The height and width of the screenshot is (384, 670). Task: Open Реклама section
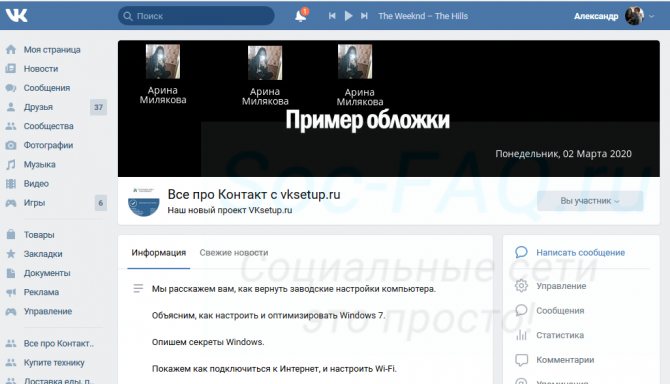41,292
